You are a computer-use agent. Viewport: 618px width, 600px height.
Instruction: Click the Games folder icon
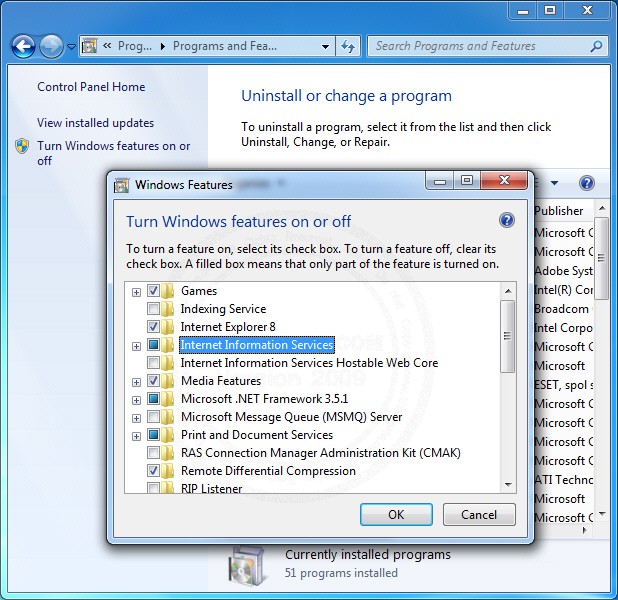[168, 291]
